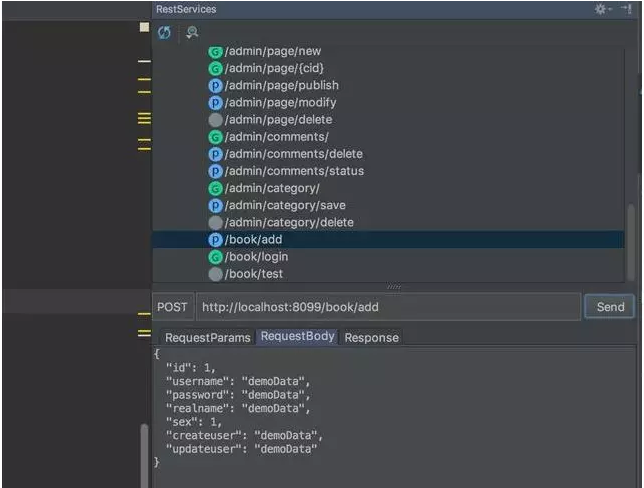Select /book/add service row
Image resolution: width=644 pixels, height=488 pixels.
[x=388, y=239]
